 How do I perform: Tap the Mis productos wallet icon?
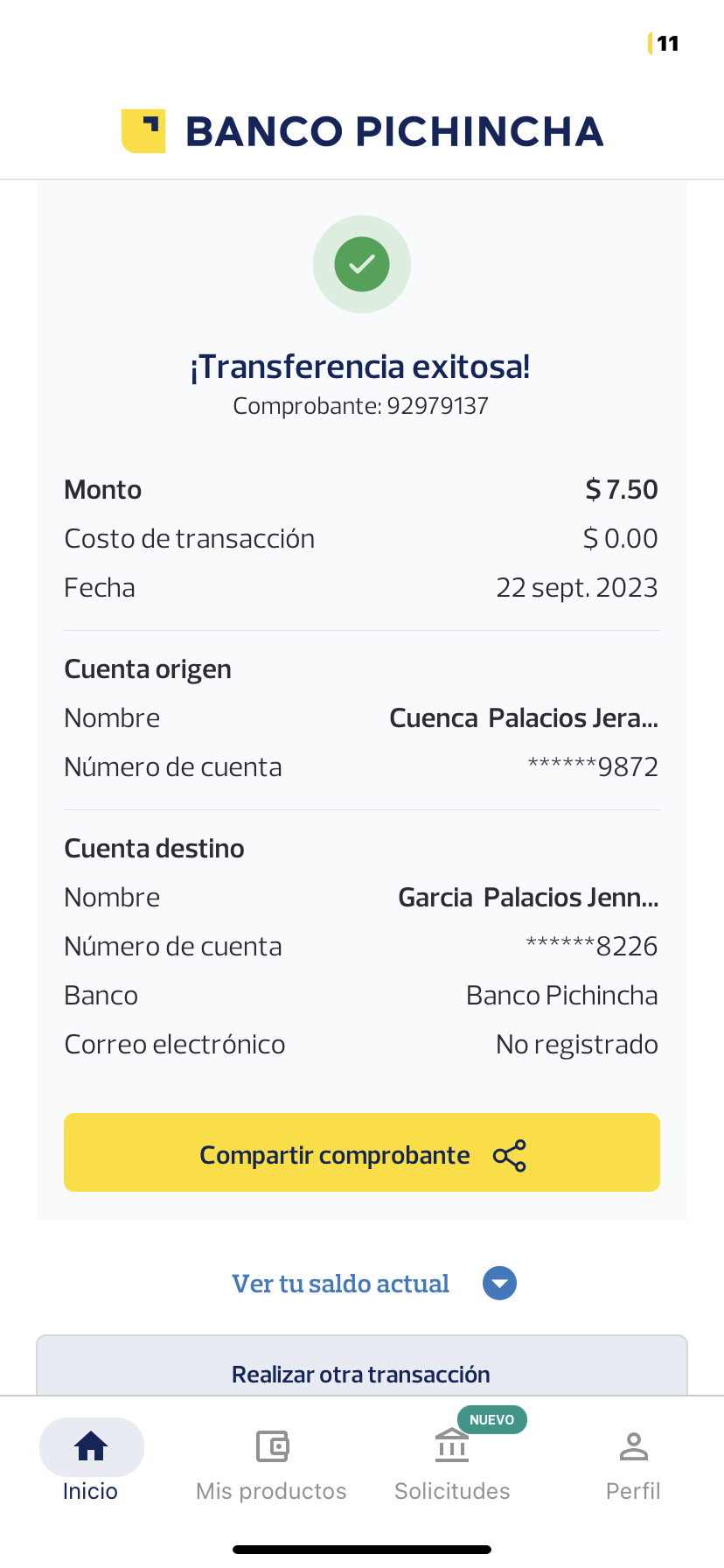coord(272,1446)
